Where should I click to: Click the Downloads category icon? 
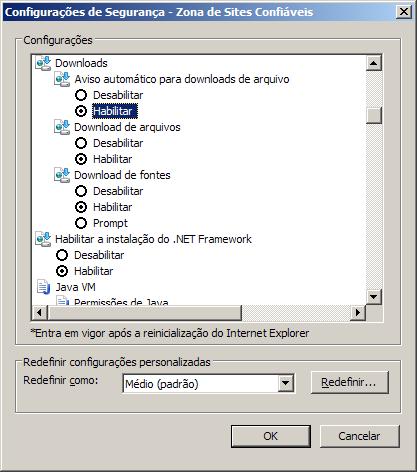click(43, 63)
